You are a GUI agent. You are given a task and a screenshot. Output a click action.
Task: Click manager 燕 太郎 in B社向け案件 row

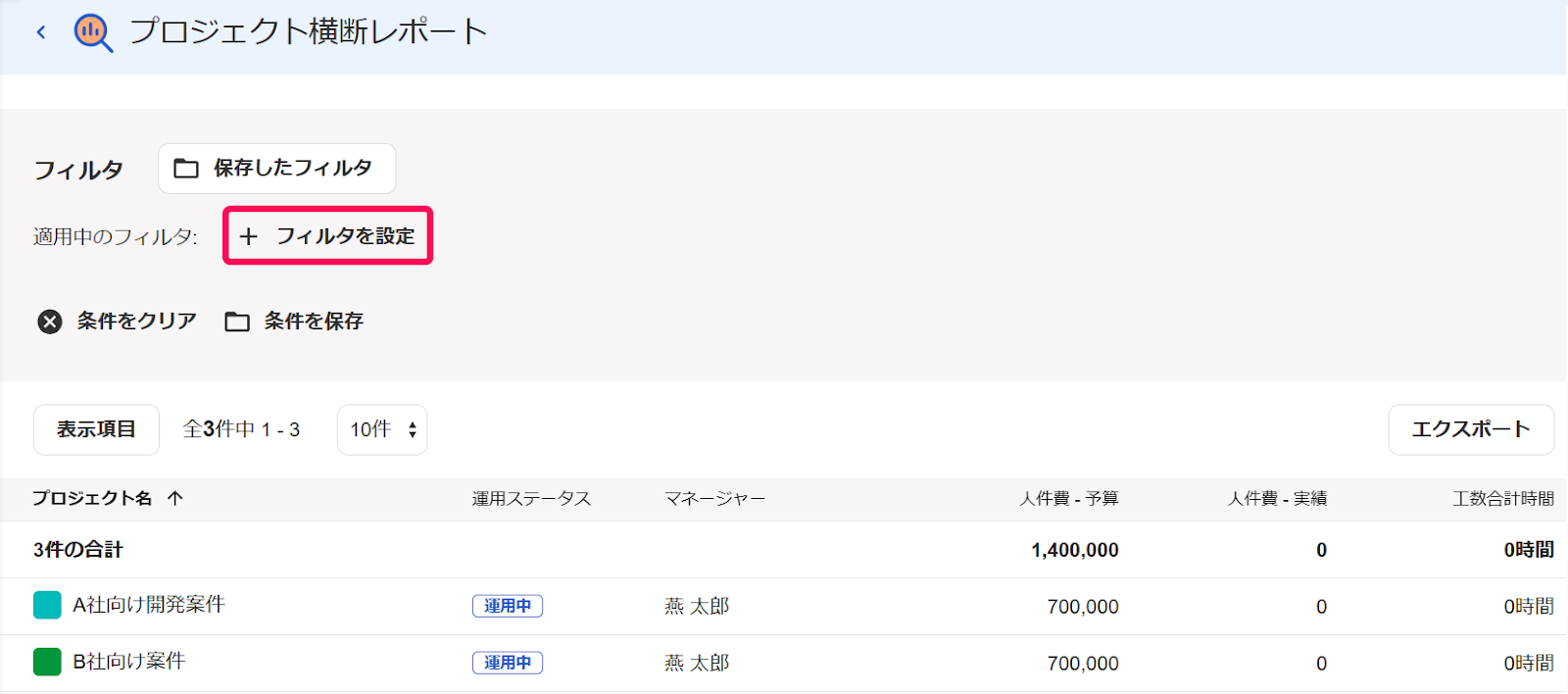pyautogui.click(x=697, y=663)
